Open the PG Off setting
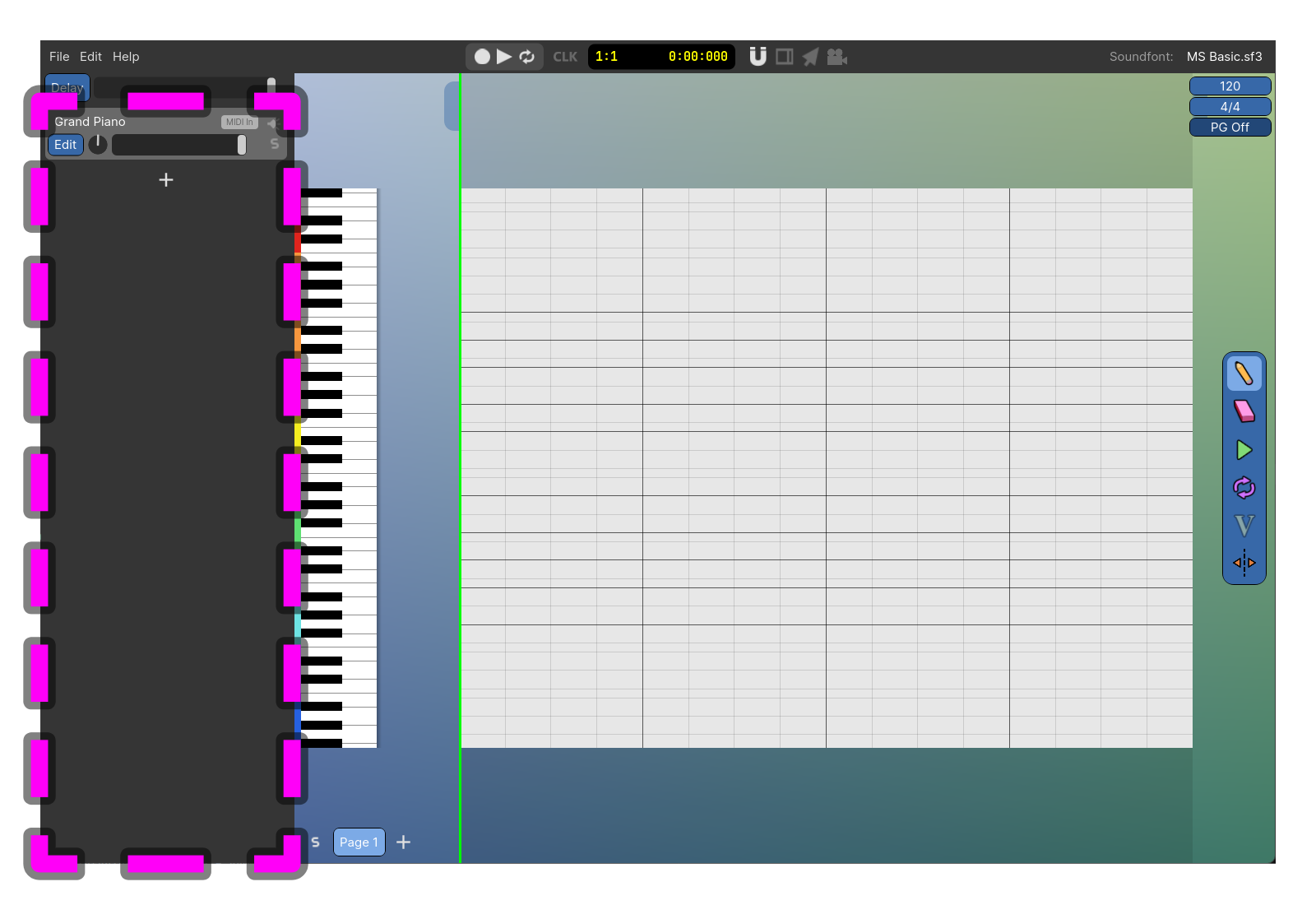 (x=1230, y=128)
